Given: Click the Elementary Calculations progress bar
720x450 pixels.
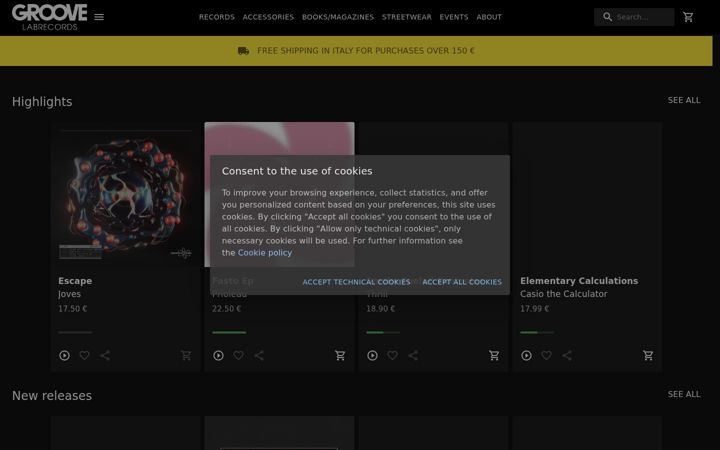Looking at the screenshot, I should [537, 332].
